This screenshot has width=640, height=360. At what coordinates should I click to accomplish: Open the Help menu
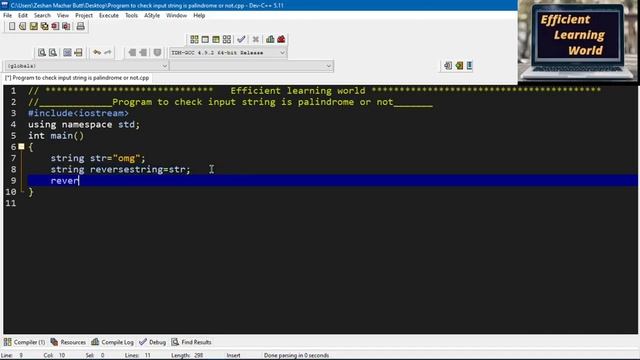pyautogui.click(x=199, y=16)
